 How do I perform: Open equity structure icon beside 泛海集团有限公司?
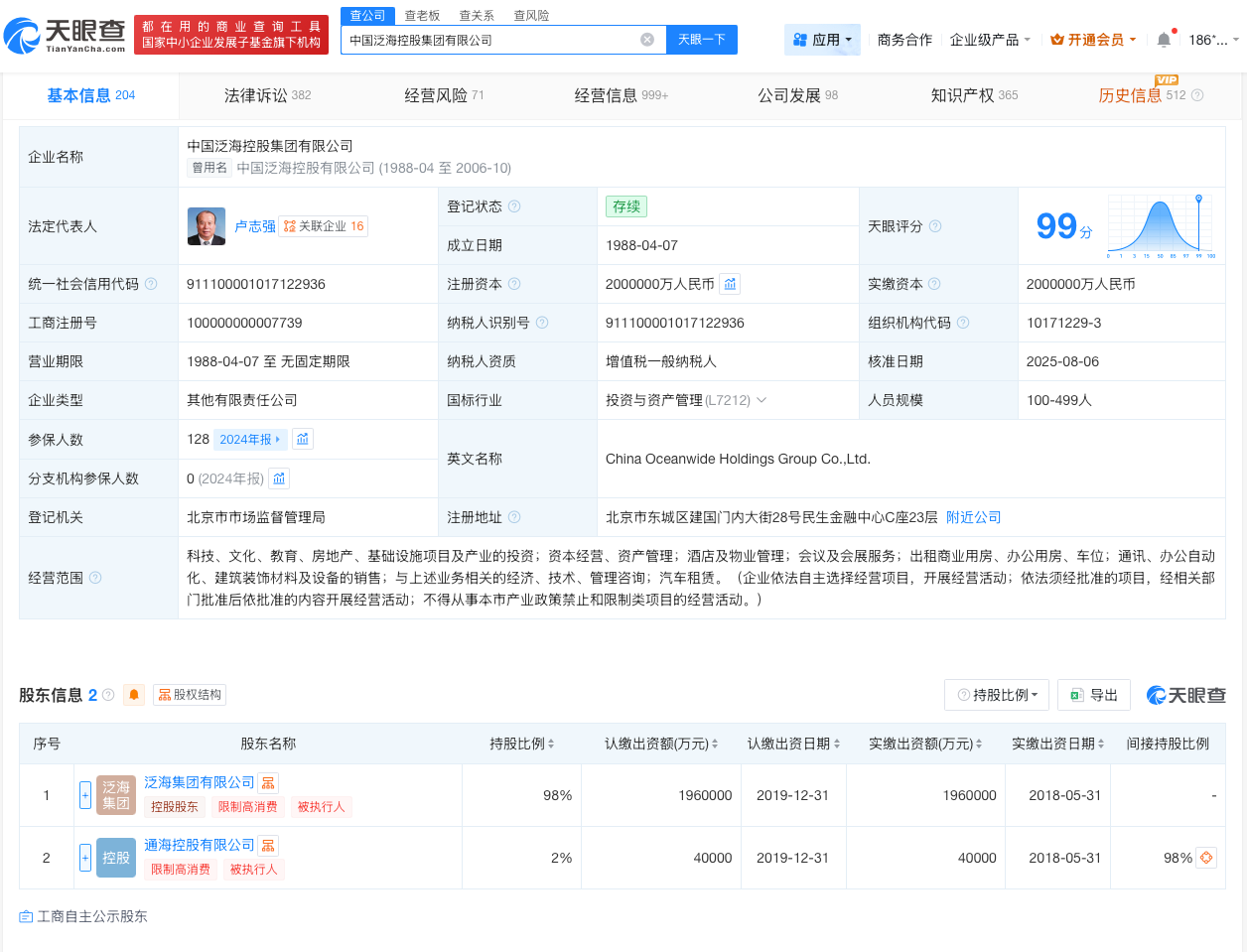tap(268, 783)
